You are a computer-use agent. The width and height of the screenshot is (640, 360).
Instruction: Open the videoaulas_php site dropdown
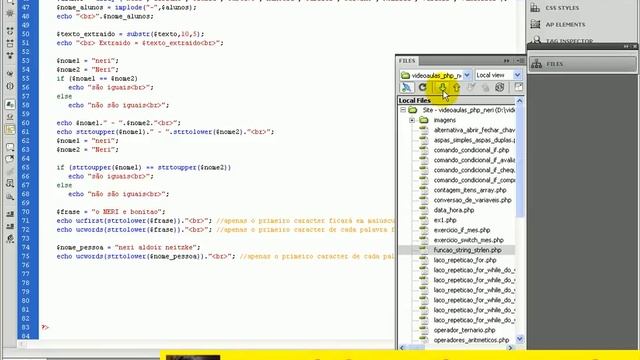[x=467, y=75]
